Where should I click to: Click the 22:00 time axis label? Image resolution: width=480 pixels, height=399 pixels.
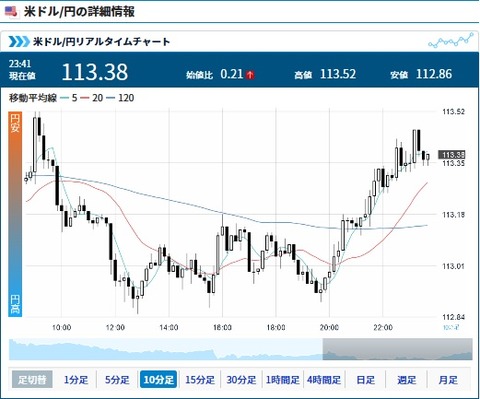[383, 327]
